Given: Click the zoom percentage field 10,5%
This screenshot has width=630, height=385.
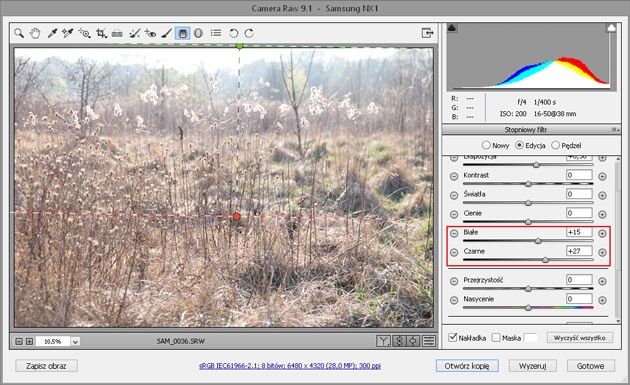Looking at the screenshot, I should point(53,342).
